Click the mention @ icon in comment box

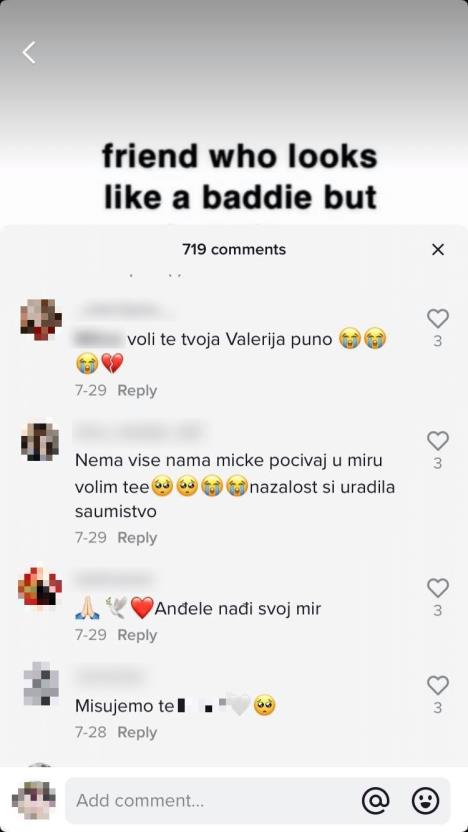point(376,800)
